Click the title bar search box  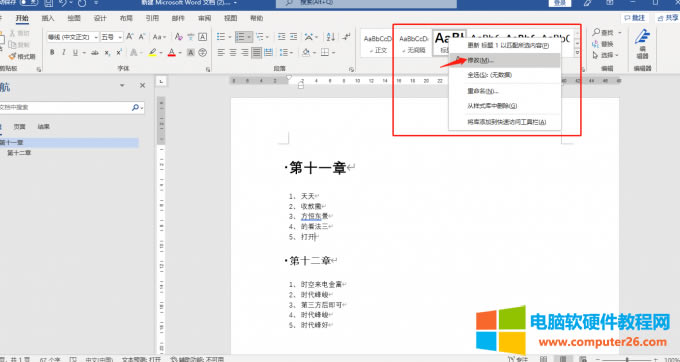pyautogui.click(x=366, y=3)
